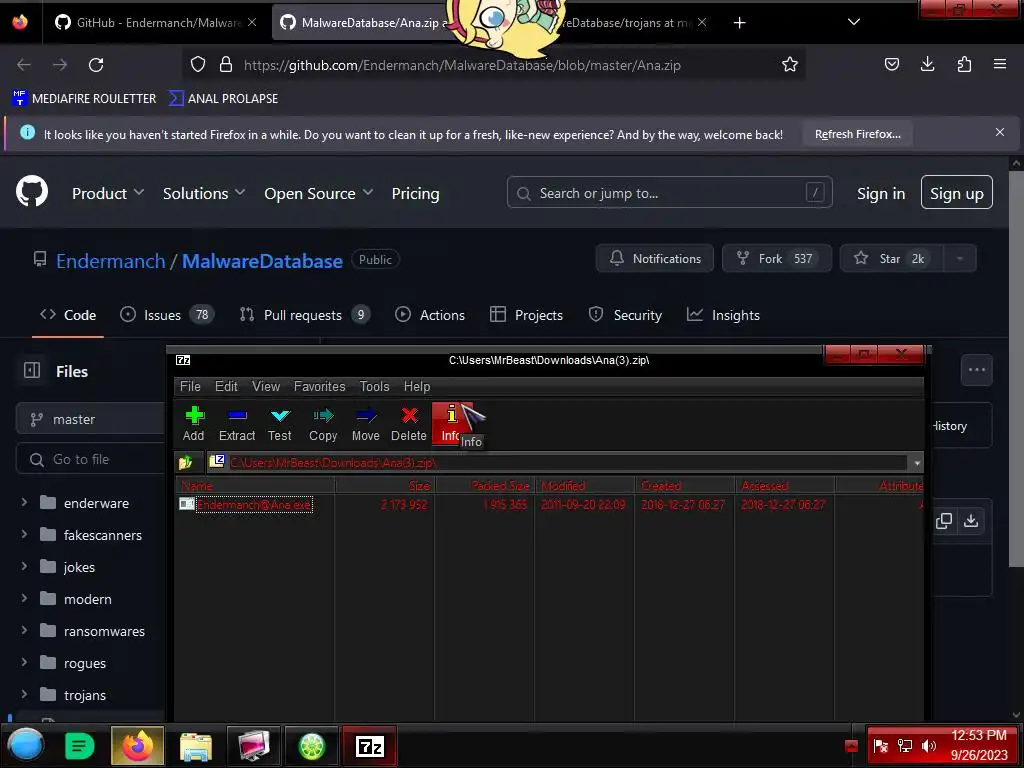Click the Notifications button
This screenshot has height=768, width=1024.
(x=654, y=259)
